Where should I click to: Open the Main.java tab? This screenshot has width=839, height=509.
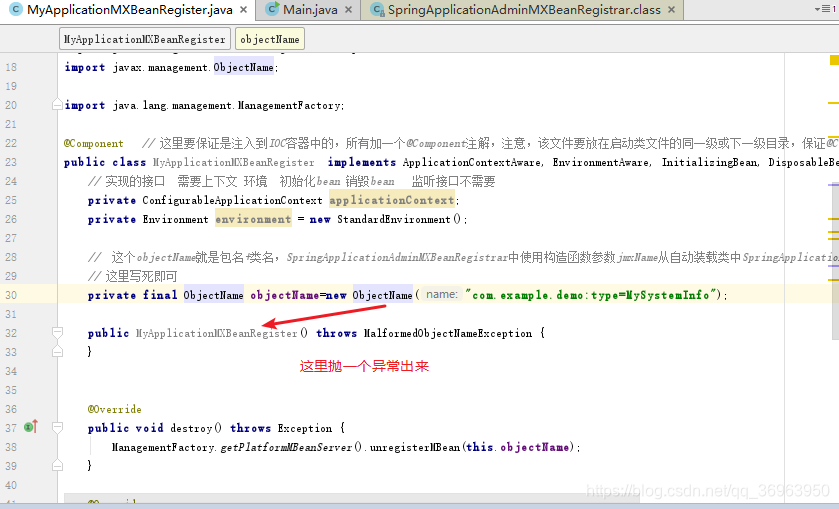(310, 10)
